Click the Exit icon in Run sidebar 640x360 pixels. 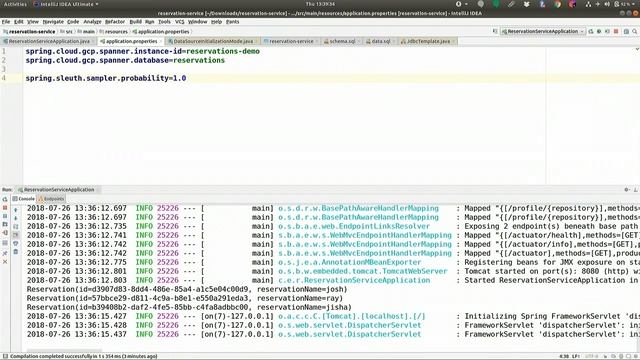coord(5,233)
